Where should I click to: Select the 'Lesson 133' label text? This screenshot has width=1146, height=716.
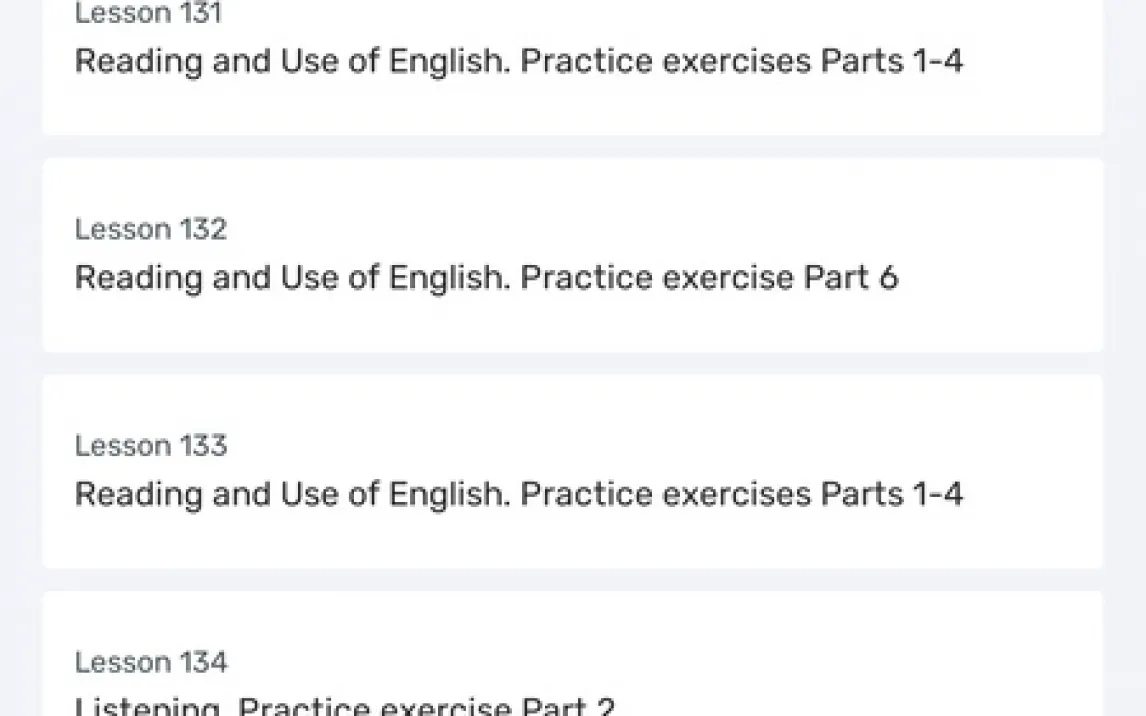[x=151, y=445]
